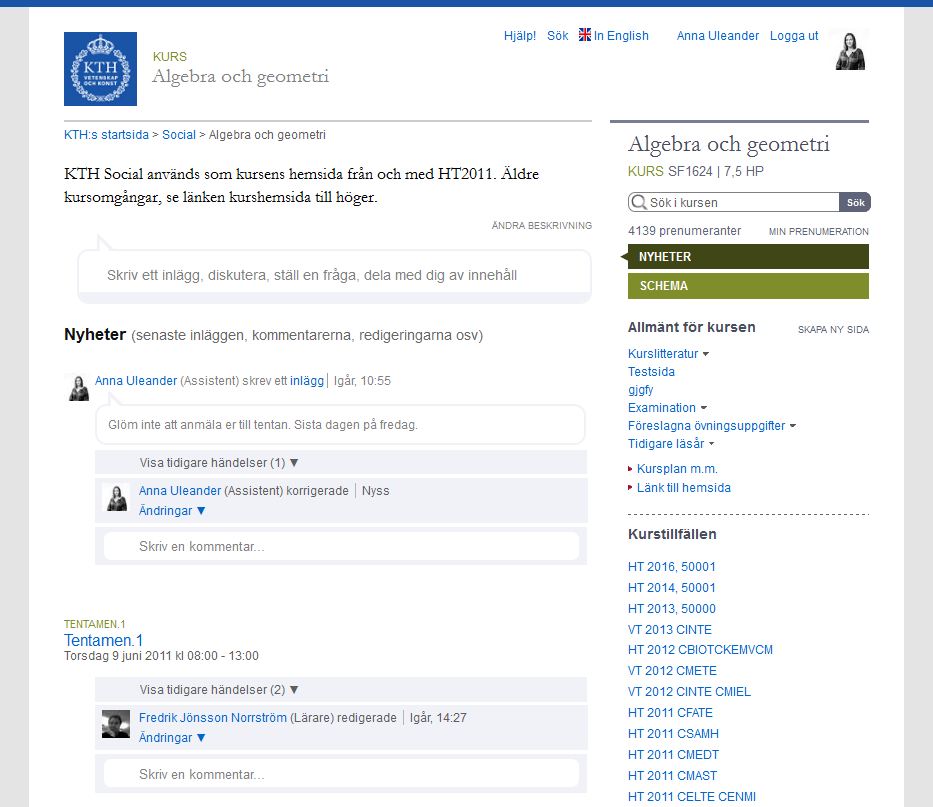Open Anna Uleander header profile link

point(717,36)
